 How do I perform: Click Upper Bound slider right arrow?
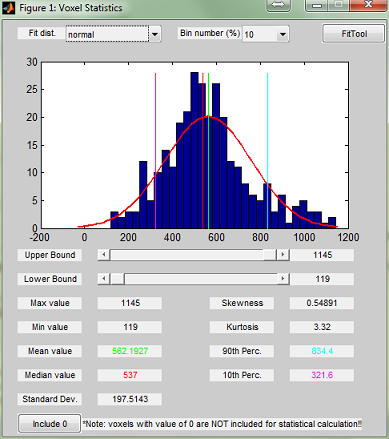283,255
